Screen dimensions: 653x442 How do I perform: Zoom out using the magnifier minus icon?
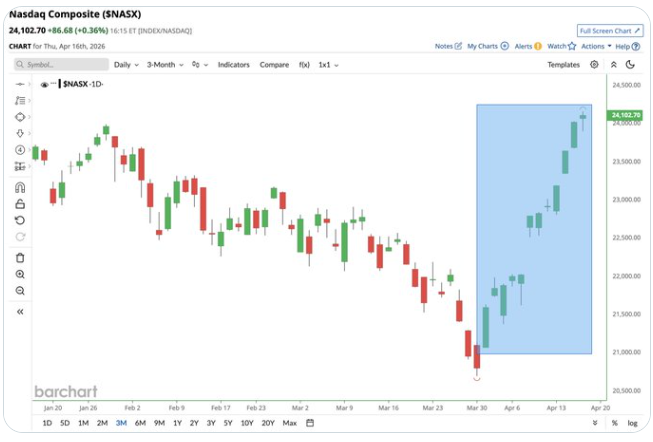tap(20, 291)
